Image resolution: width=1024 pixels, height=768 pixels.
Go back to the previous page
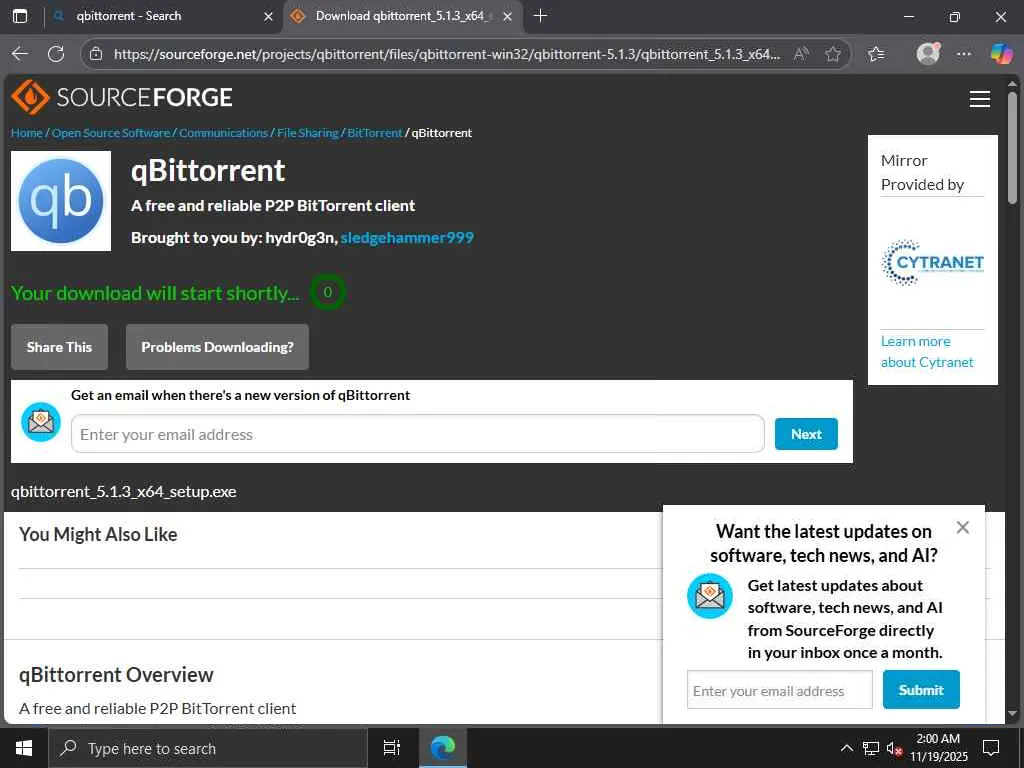[20, 54]
